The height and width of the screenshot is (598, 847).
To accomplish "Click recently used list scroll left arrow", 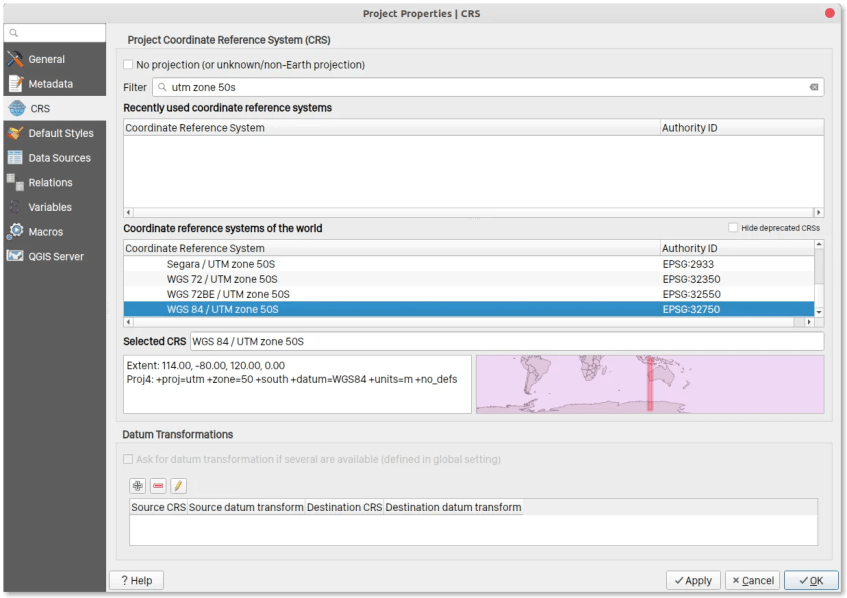I will tap(128, 212).
